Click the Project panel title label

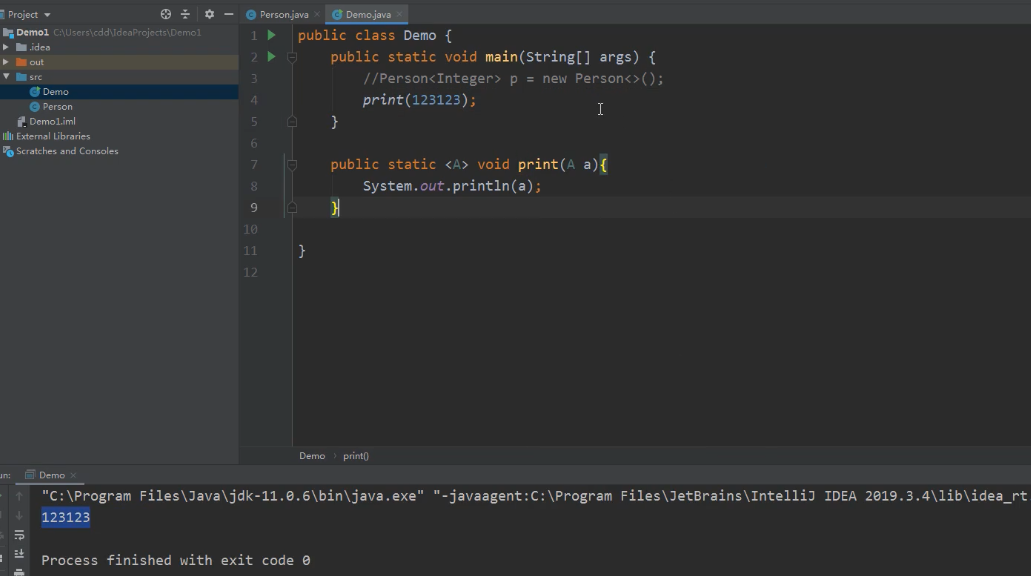click(x=23, y=14)
